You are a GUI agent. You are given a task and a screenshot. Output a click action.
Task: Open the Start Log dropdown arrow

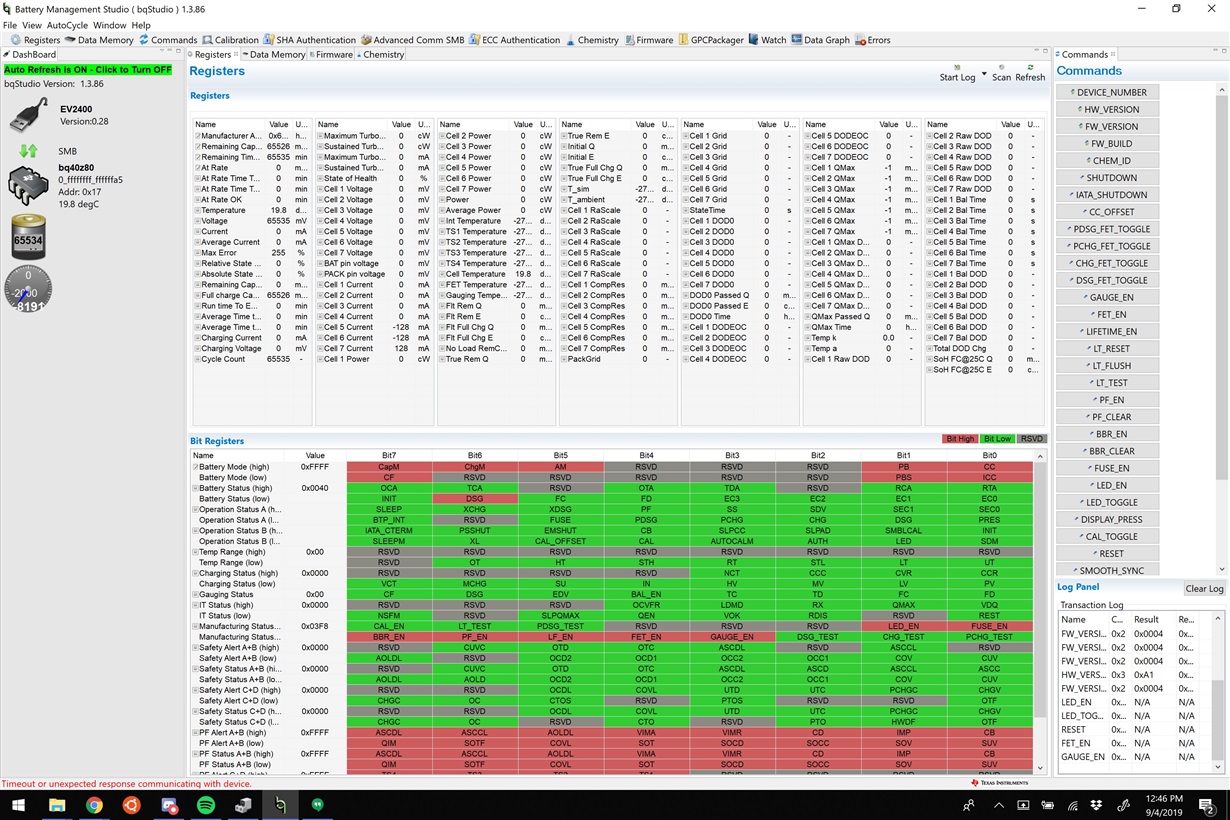[x=984, y=73]
